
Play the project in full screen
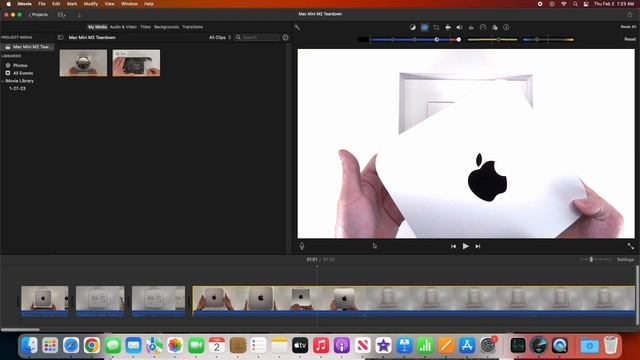coord(631,246)
